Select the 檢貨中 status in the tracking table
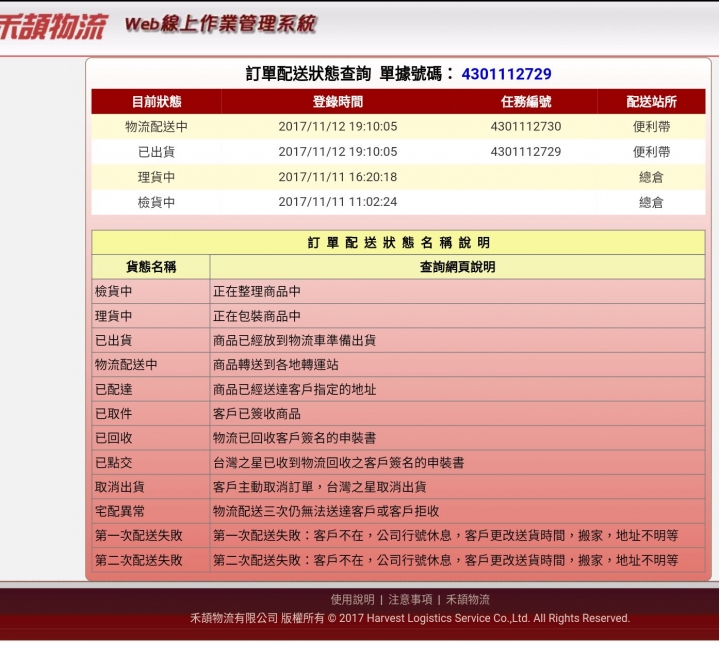 (x=156, y=203)
